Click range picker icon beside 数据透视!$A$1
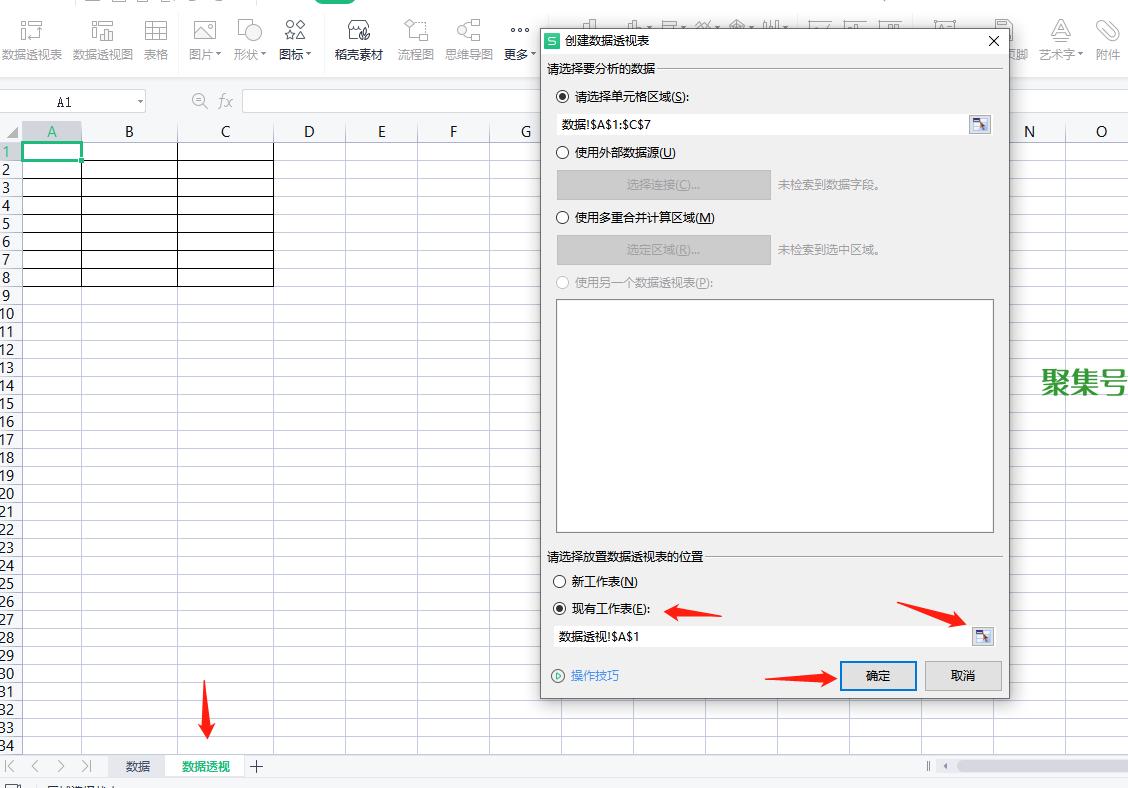This screenshot has width=1128, height=788. pyautogui.click(x=982, y=636)
